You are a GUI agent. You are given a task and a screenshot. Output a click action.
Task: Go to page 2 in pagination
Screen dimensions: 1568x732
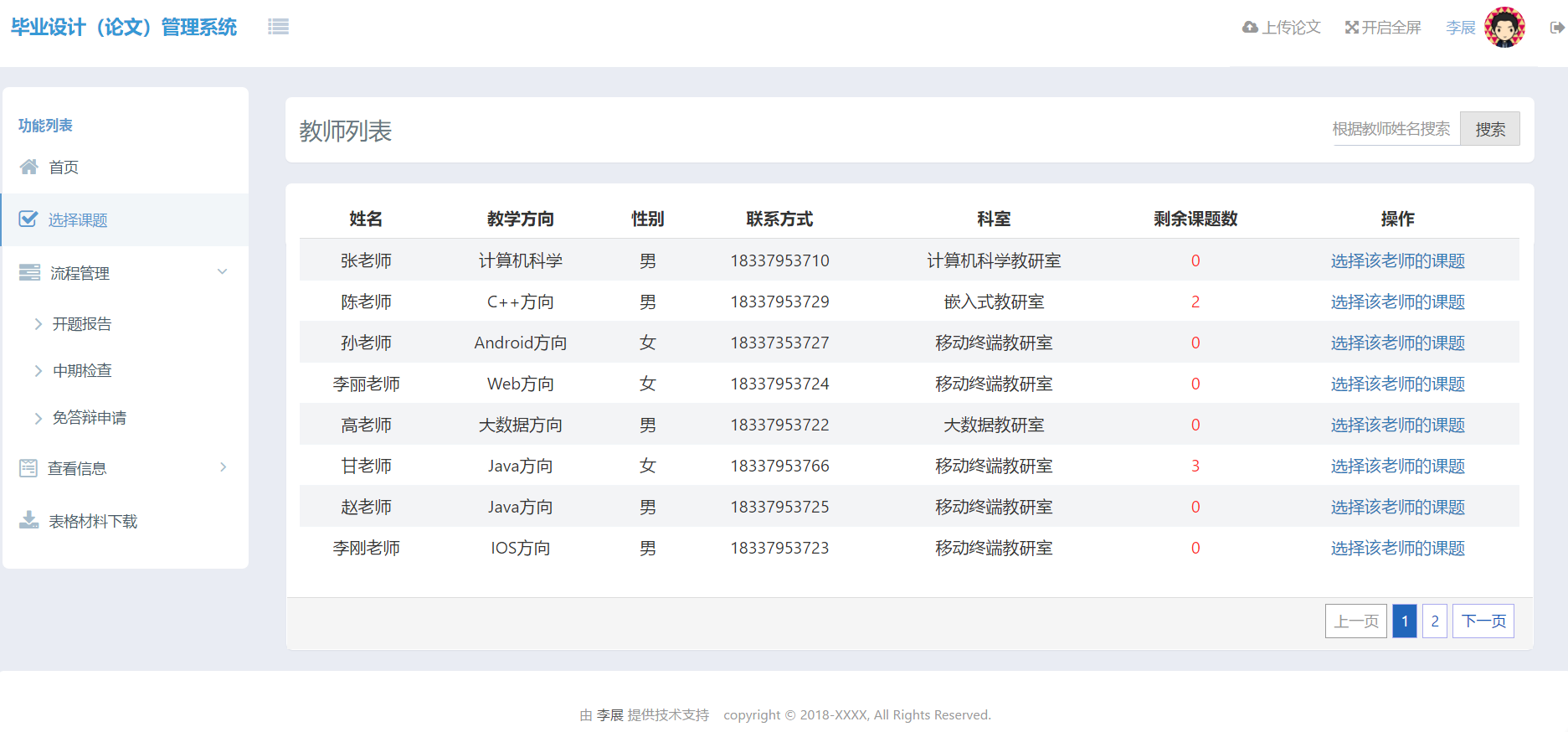click(x=1435, y=621)
